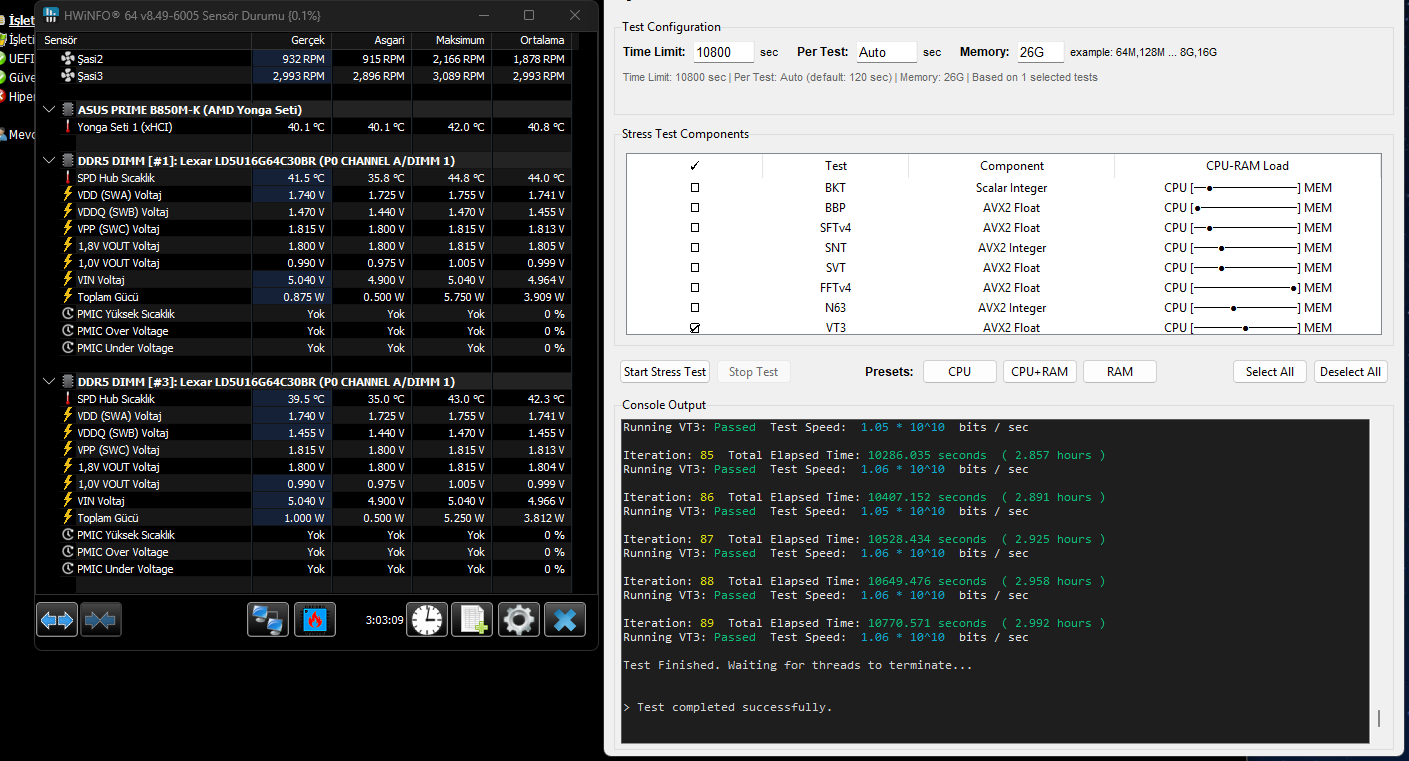Image resolution: width=1409 pixels, height=761 pixels.
Task: Click the collapse sensor columns arrows icon in HWiNFO
Action: click(x=100, y=620)
